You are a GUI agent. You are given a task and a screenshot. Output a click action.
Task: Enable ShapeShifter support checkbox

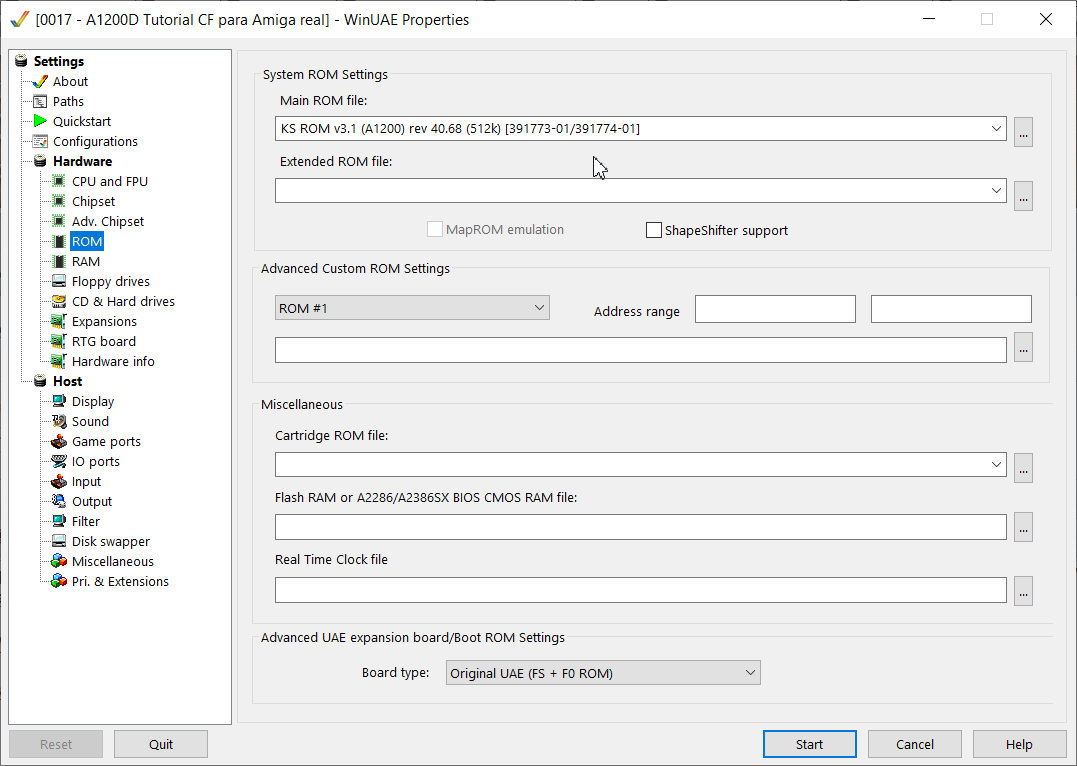tap(654, 230)
